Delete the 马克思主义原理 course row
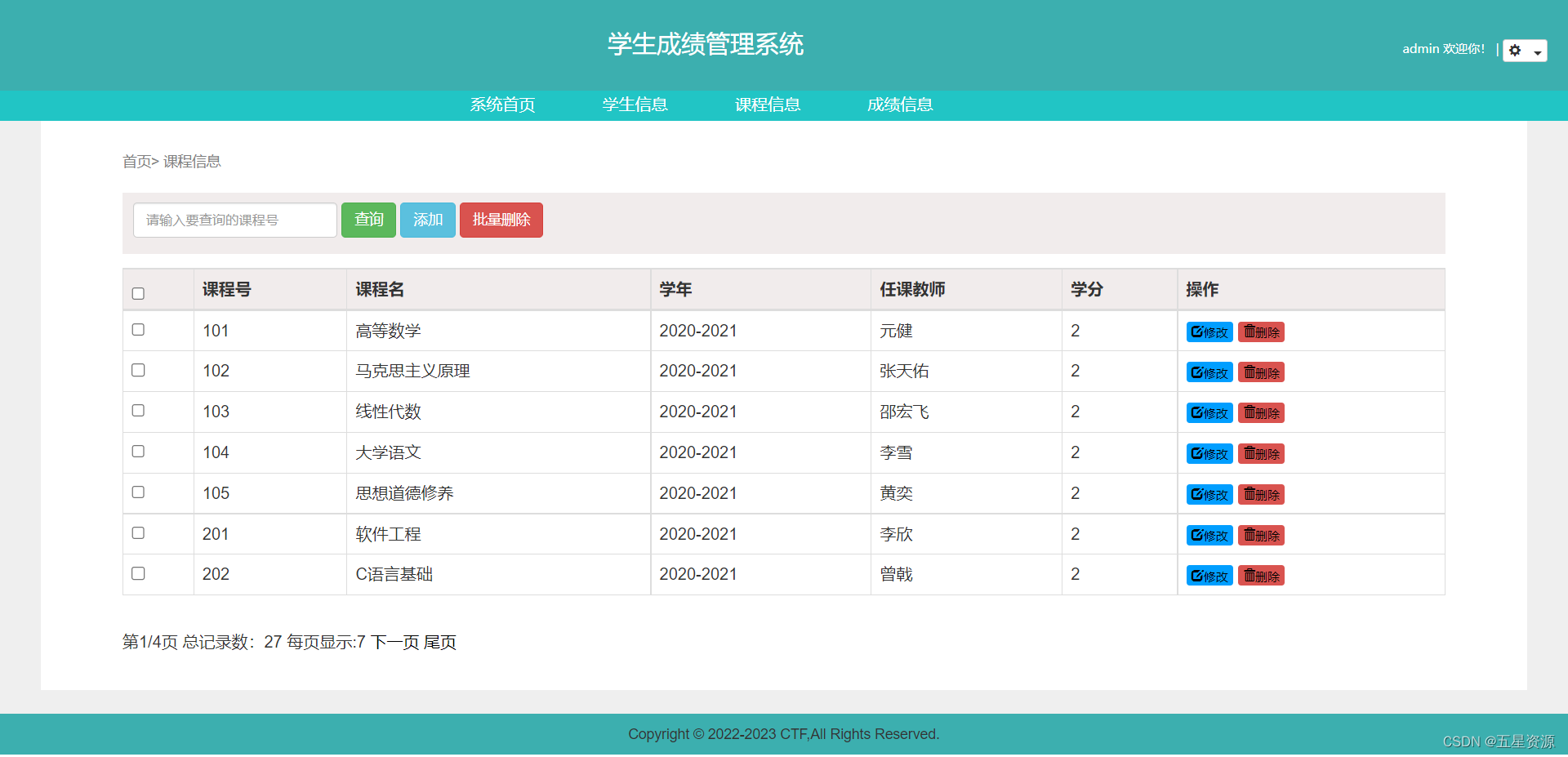Screen dimensions: 1568x757 click(x=1261, y=372)
